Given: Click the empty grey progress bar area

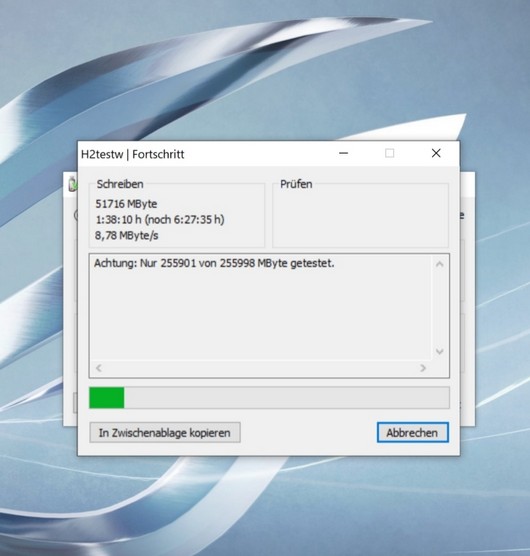Looking at the screenshot, I should pyautogui.click(x=286, y=397).
